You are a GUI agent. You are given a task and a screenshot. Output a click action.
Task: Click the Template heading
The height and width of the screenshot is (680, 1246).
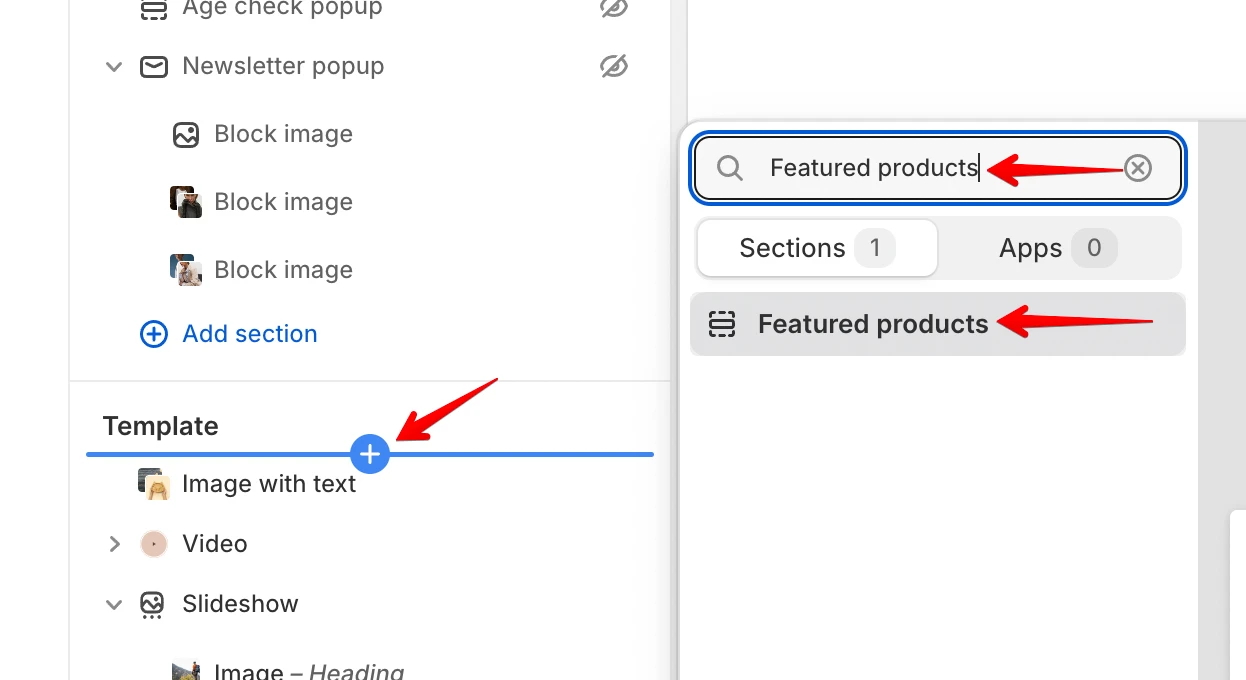(160, 426)
